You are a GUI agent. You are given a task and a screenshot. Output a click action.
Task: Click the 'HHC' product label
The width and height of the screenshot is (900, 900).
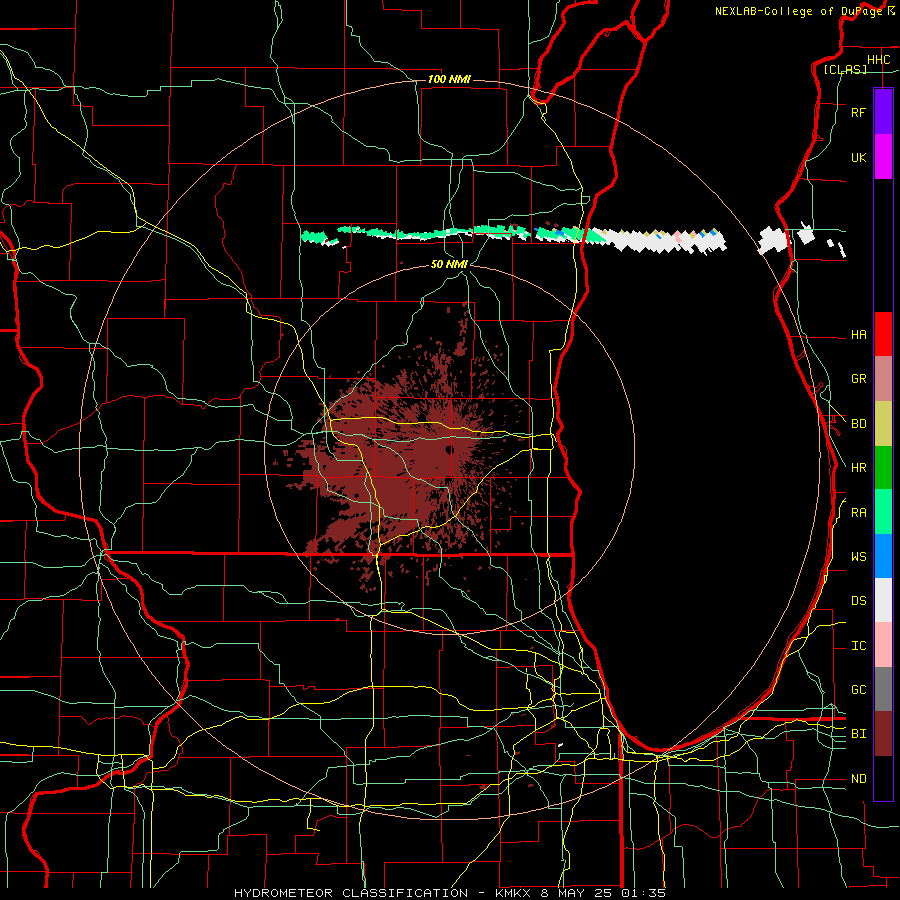tap(879, 60)
